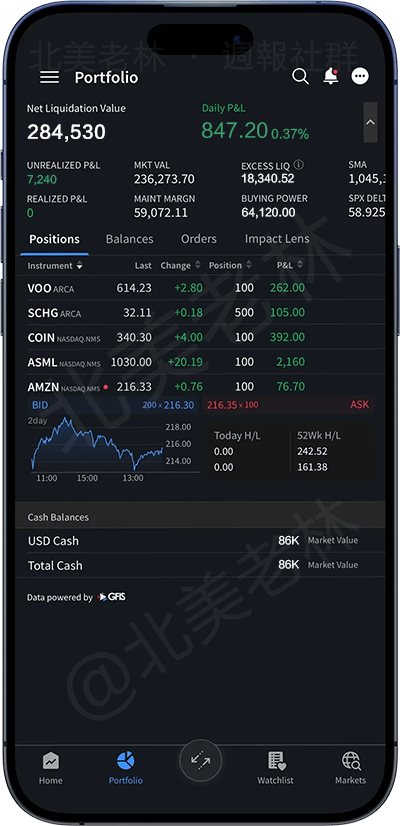Tap the Portfolio page title
The width and height of the screenshot is (400, 826).
tap(106, 77)
